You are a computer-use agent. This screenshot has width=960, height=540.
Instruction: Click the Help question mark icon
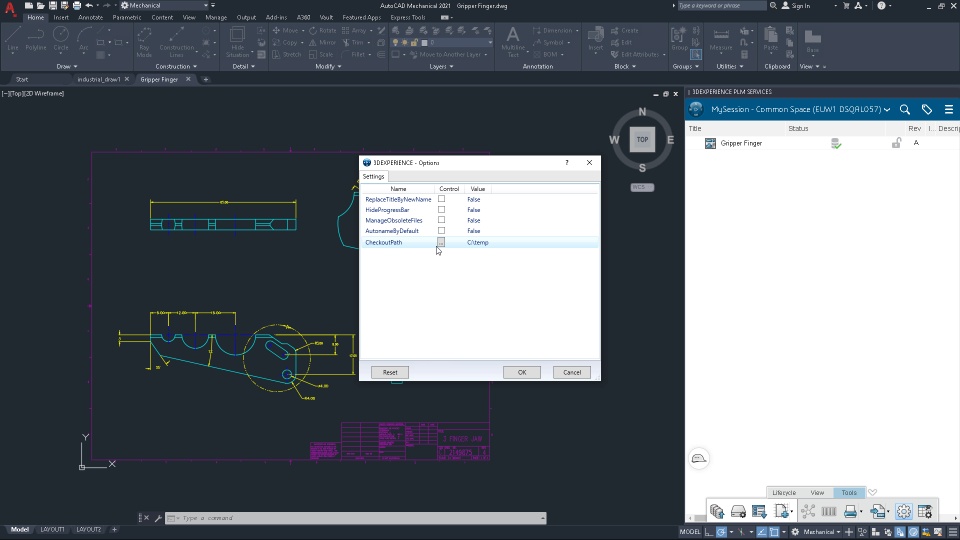883,5
